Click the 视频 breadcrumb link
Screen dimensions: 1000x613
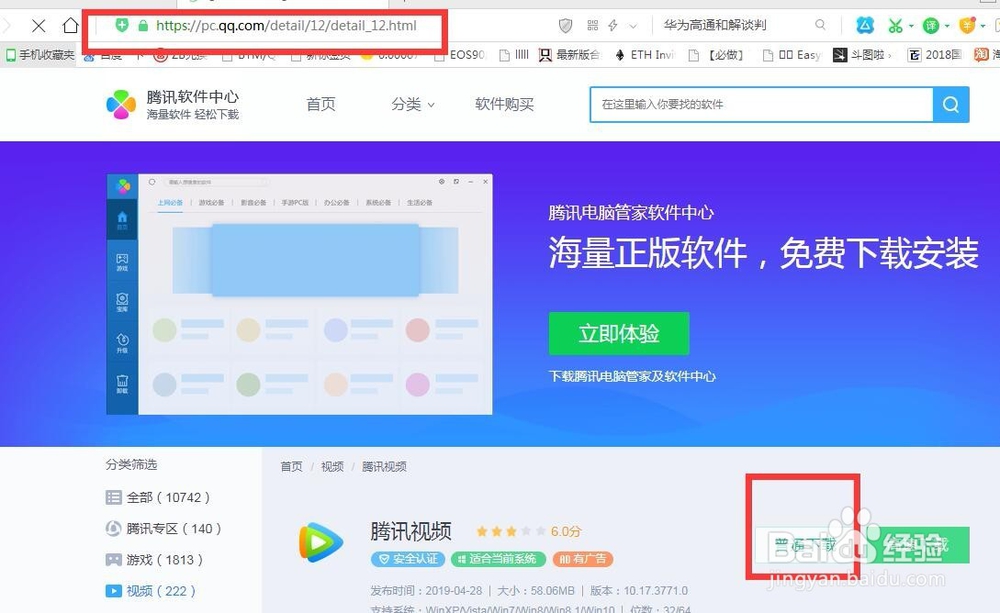coord(332,467)
